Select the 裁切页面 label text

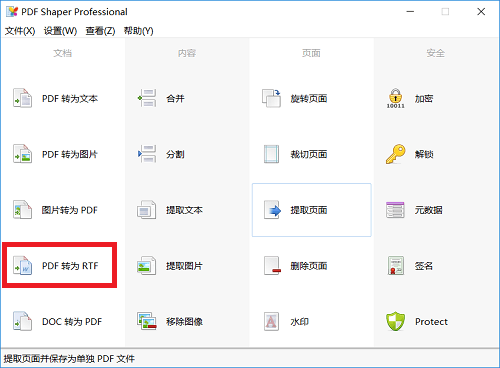point(309,154)
